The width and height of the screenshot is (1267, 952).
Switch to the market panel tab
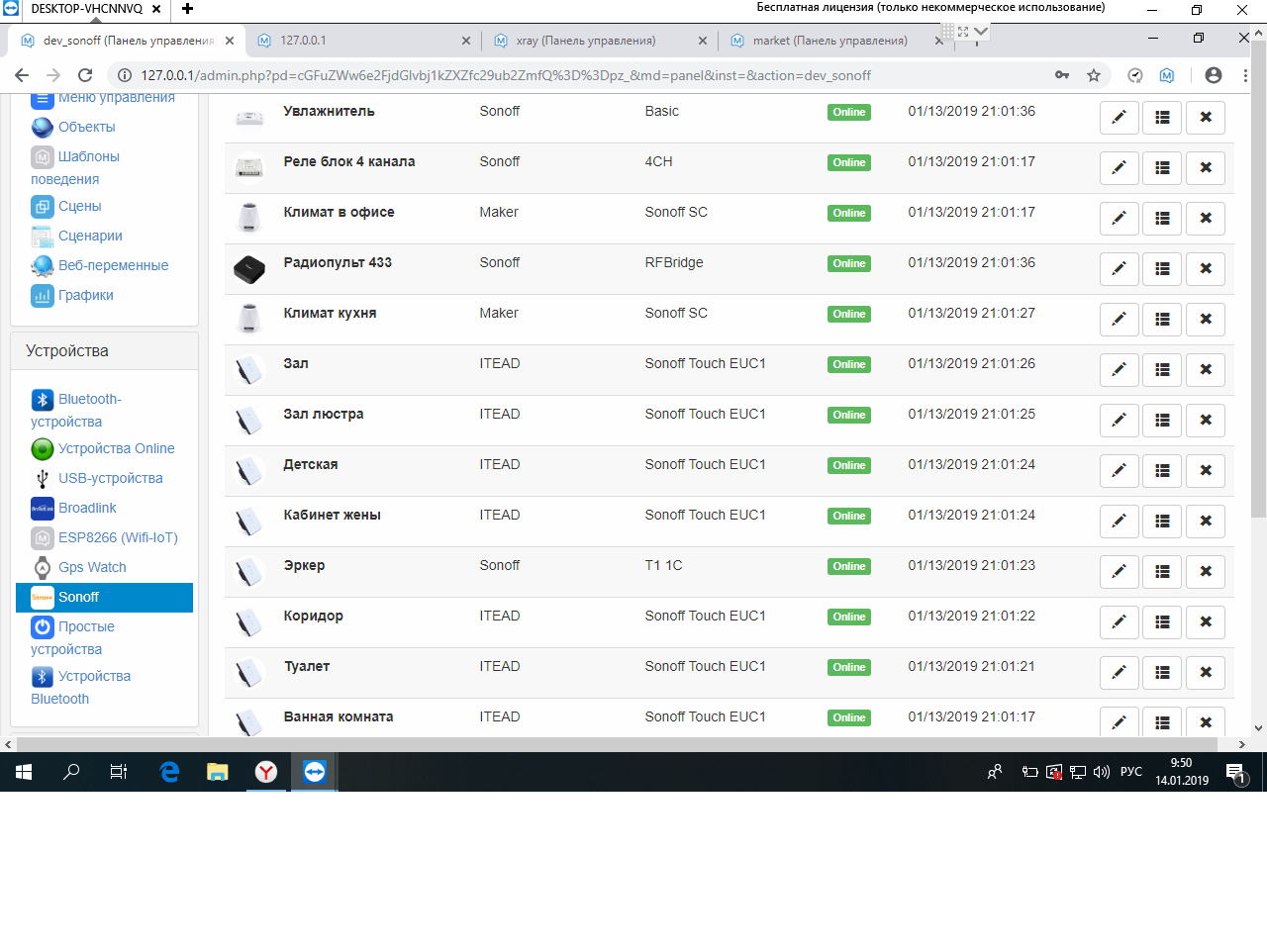coord(836,41)
